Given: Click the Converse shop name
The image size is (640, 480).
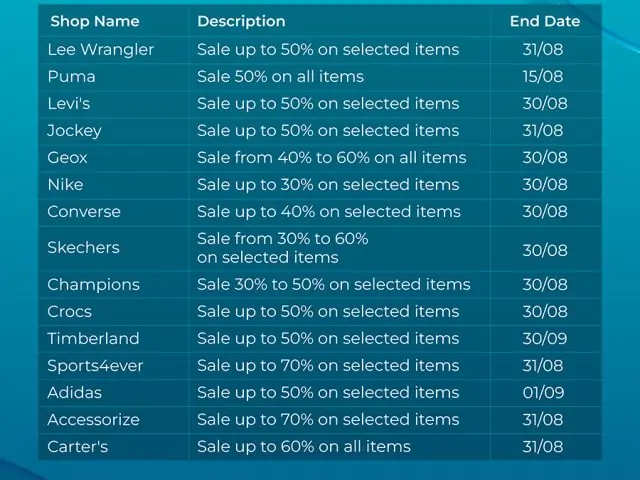Looking at the screenshot, I should pyautogui.click(x=84, y=211).
